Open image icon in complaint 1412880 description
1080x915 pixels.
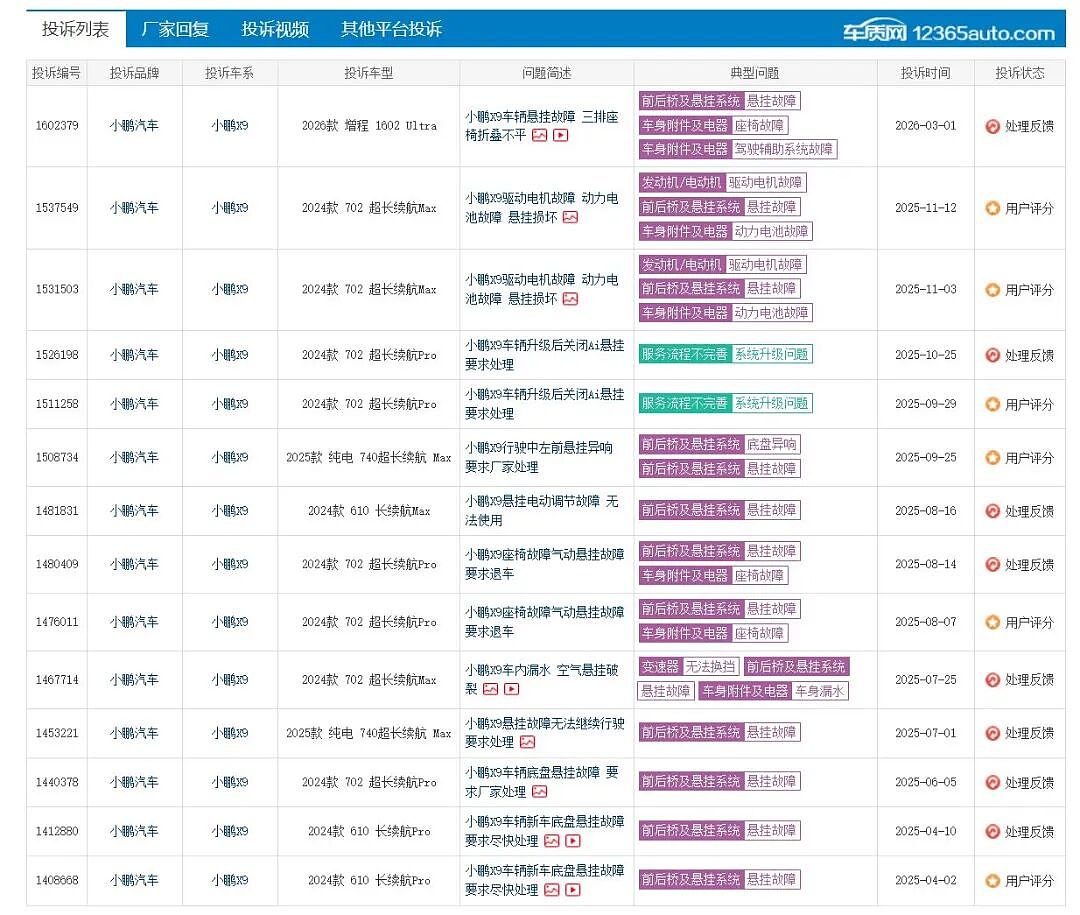pos(552,841)
